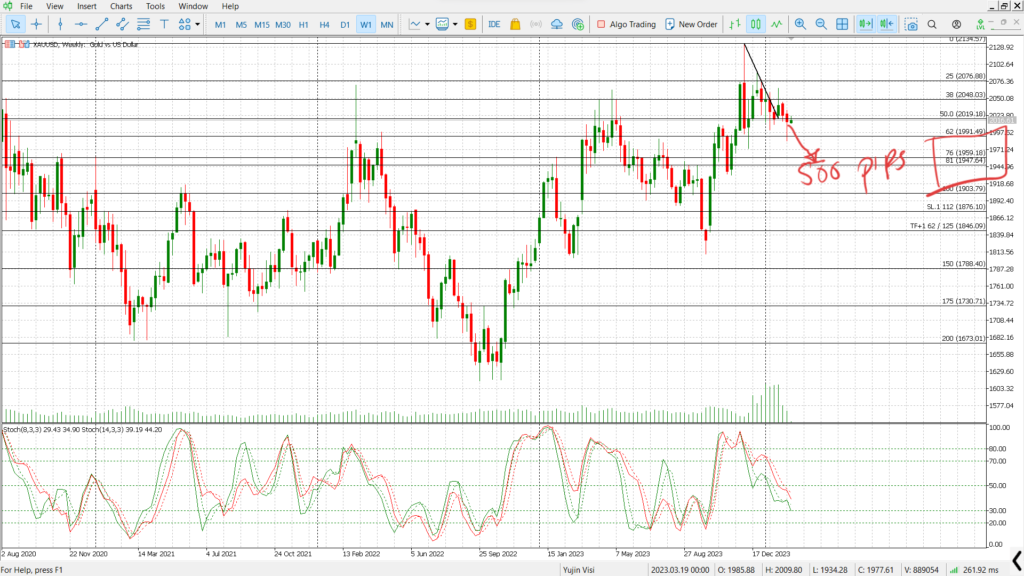
Task: Set timeframe to M5
Action: click(x=241, y=24)
